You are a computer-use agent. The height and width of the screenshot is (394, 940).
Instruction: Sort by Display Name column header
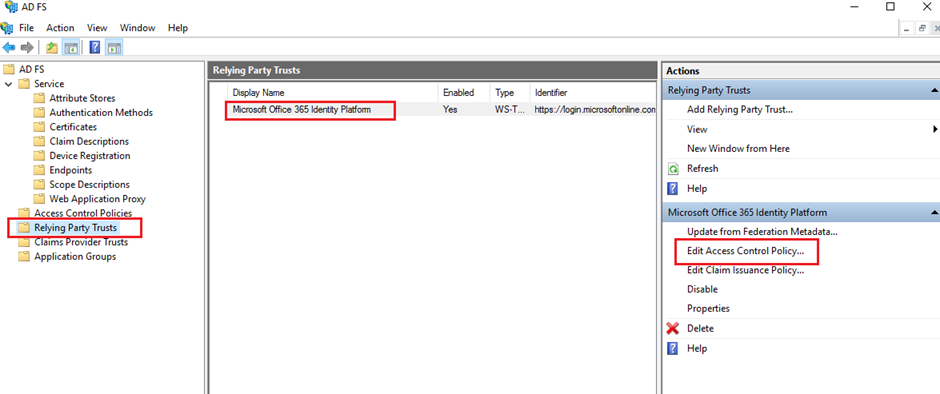coord(332,92)
